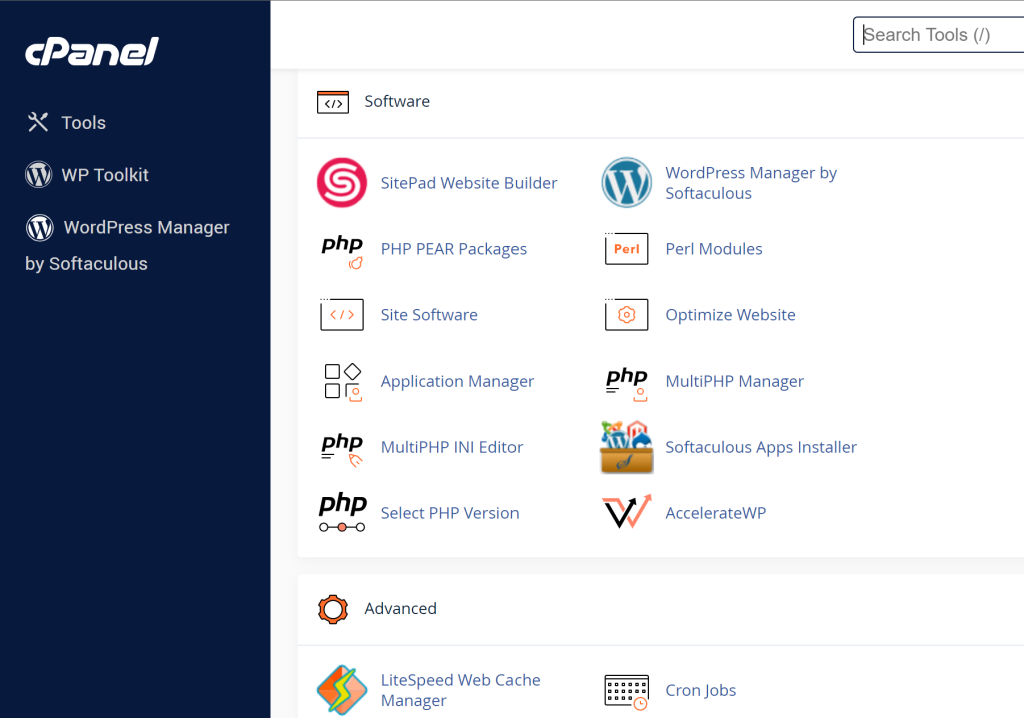Click the LiteSpeed Web Cache Manager icon
The height and width of the screenshot is (718, 1024).
click(342, 690)
